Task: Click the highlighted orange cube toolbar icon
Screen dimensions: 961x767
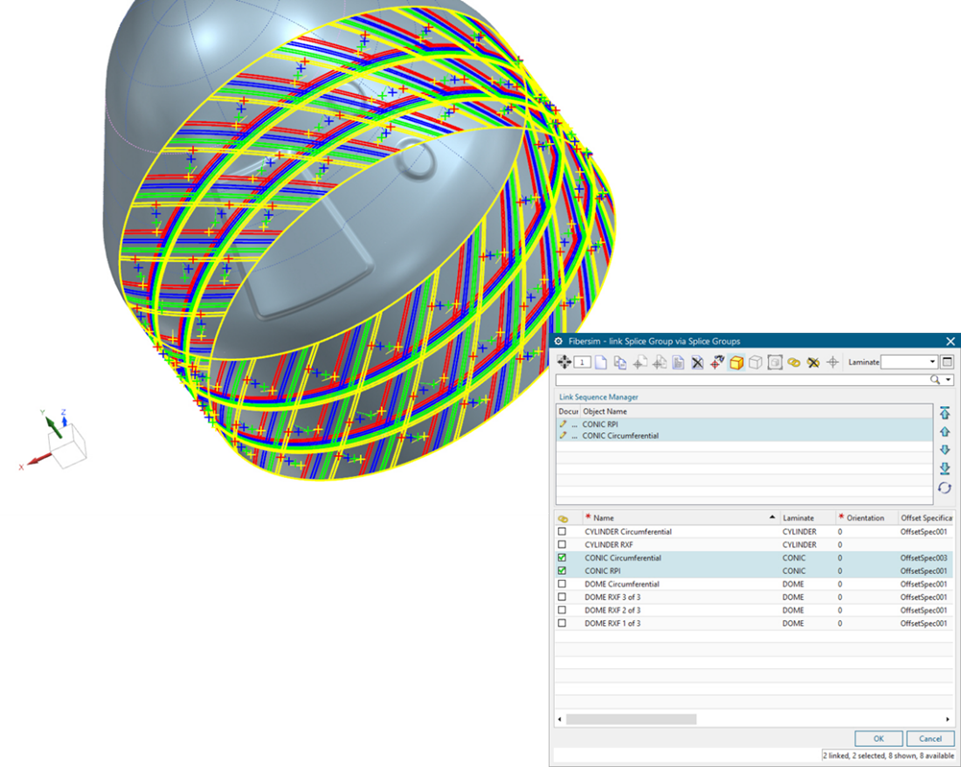Action: [736, 362]
